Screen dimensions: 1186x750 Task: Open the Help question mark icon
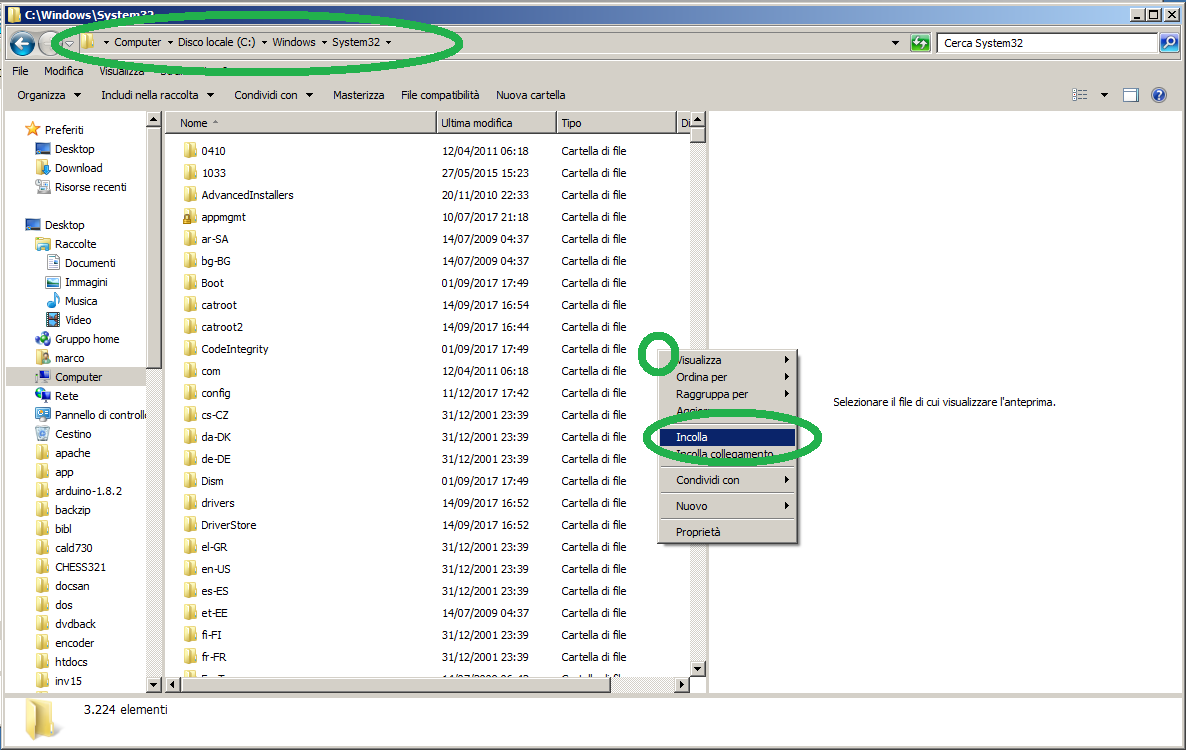click(1159, 95)
